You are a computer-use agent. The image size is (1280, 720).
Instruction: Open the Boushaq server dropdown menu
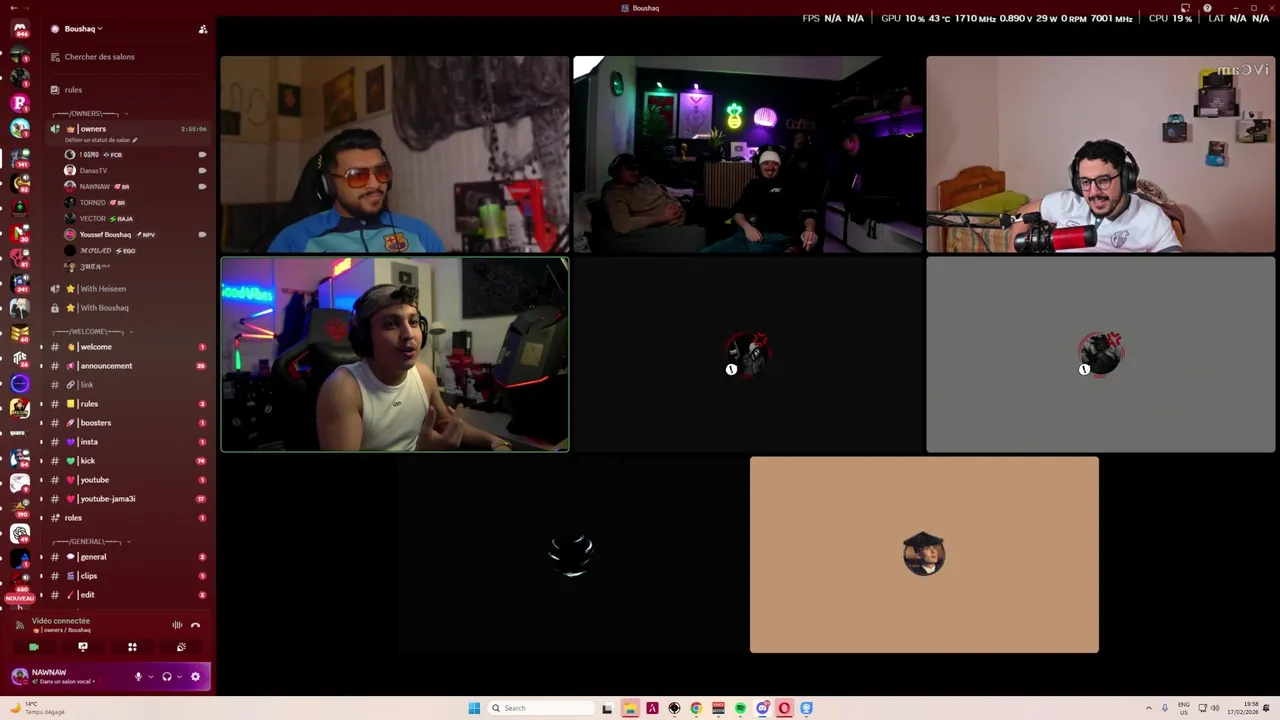(84, 29)
